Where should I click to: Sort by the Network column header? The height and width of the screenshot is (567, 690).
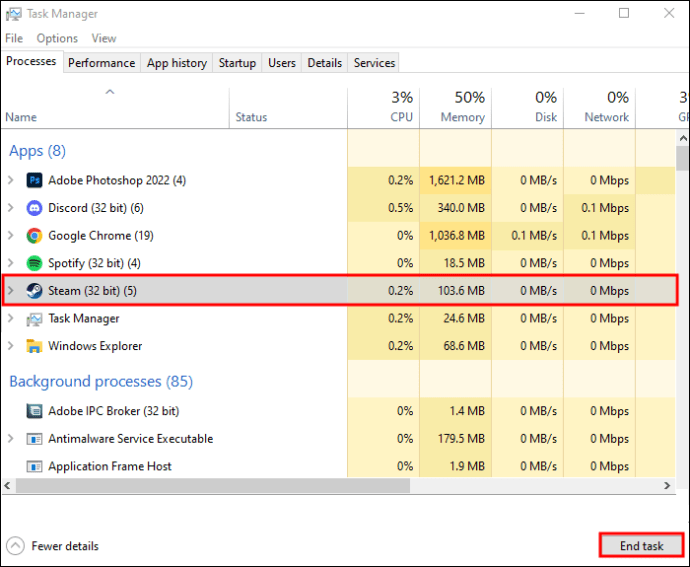point(600,107)
